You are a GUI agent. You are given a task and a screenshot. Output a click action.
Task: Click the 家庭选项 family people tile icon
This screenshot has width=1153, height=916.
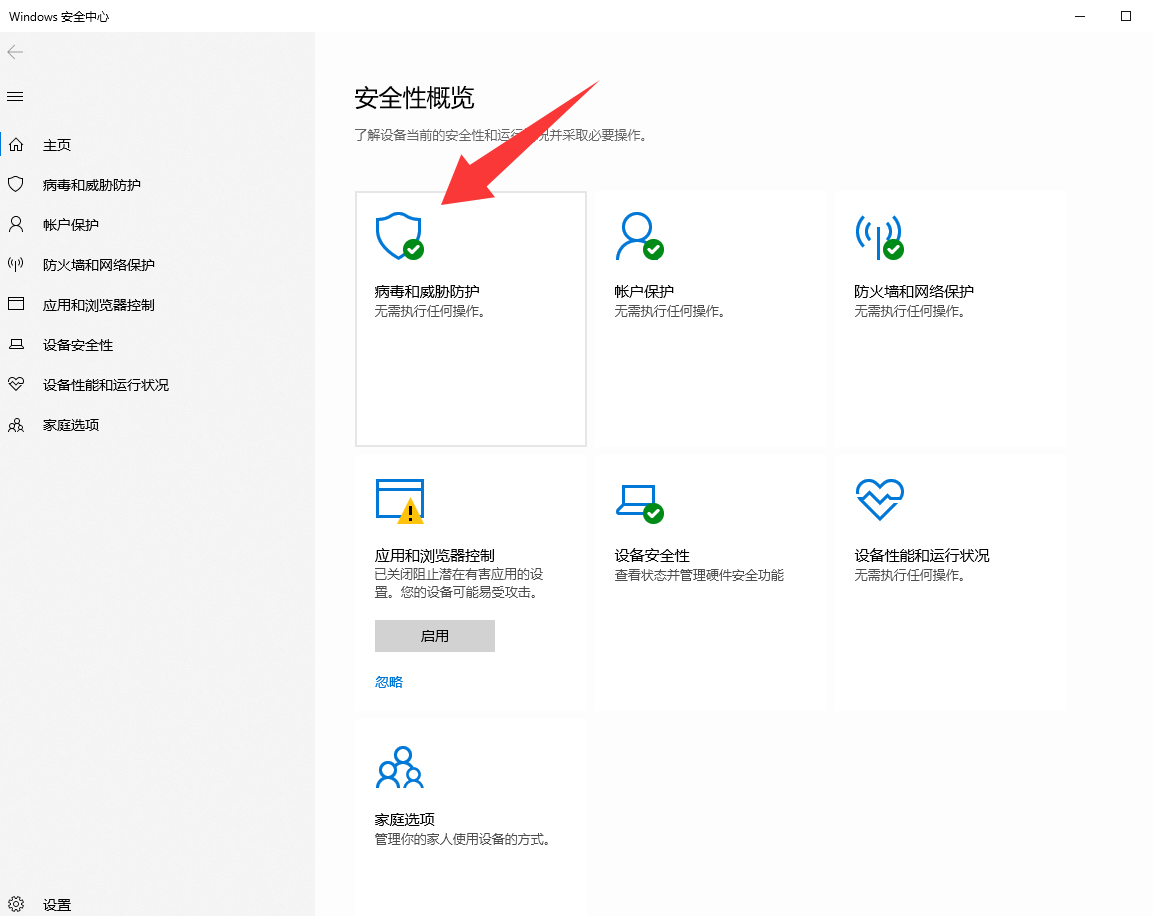click(x=399, y=767)
